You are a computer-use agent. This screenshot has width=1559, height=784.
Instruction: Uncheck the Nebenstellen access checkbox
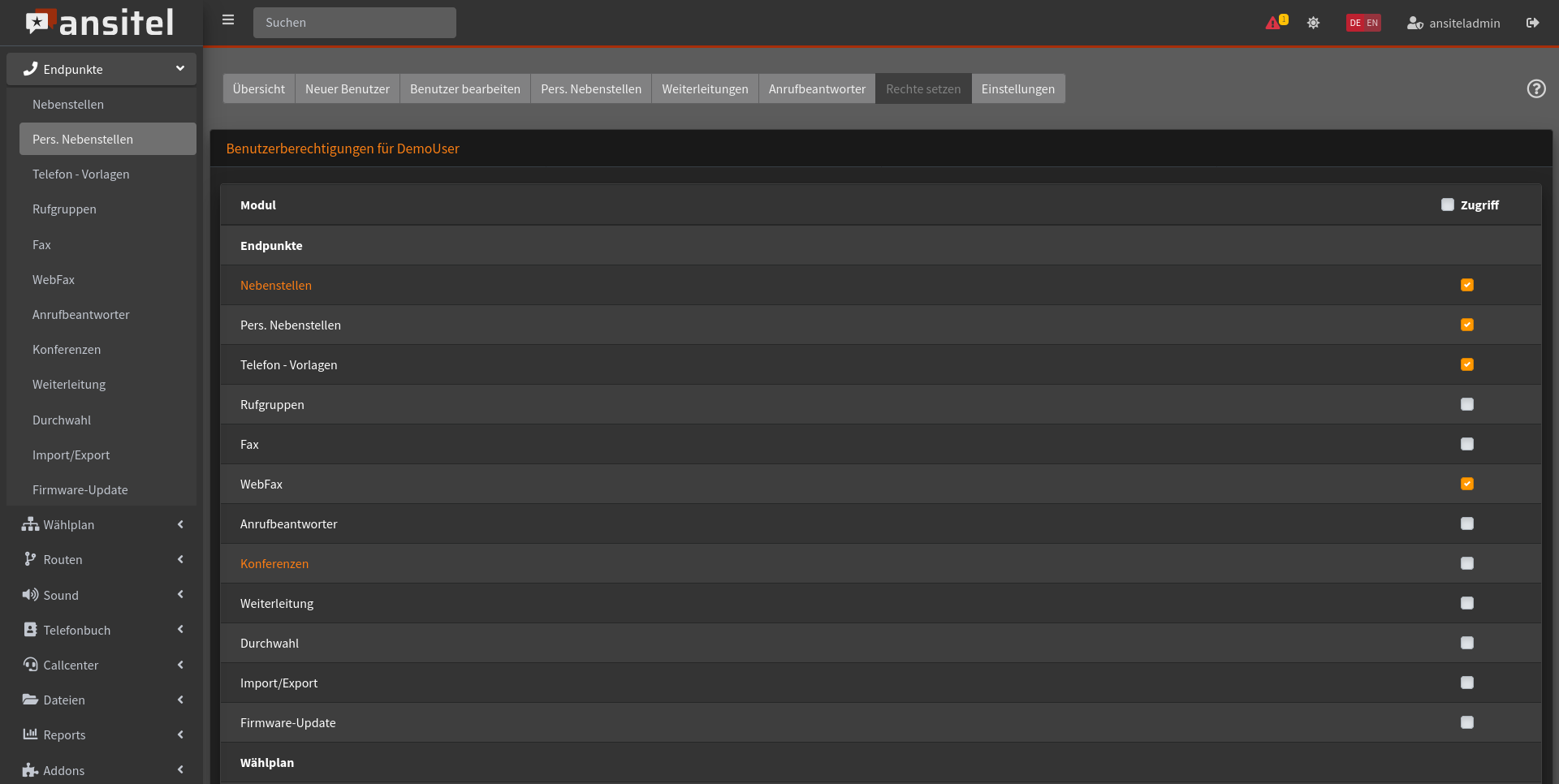1466,285
